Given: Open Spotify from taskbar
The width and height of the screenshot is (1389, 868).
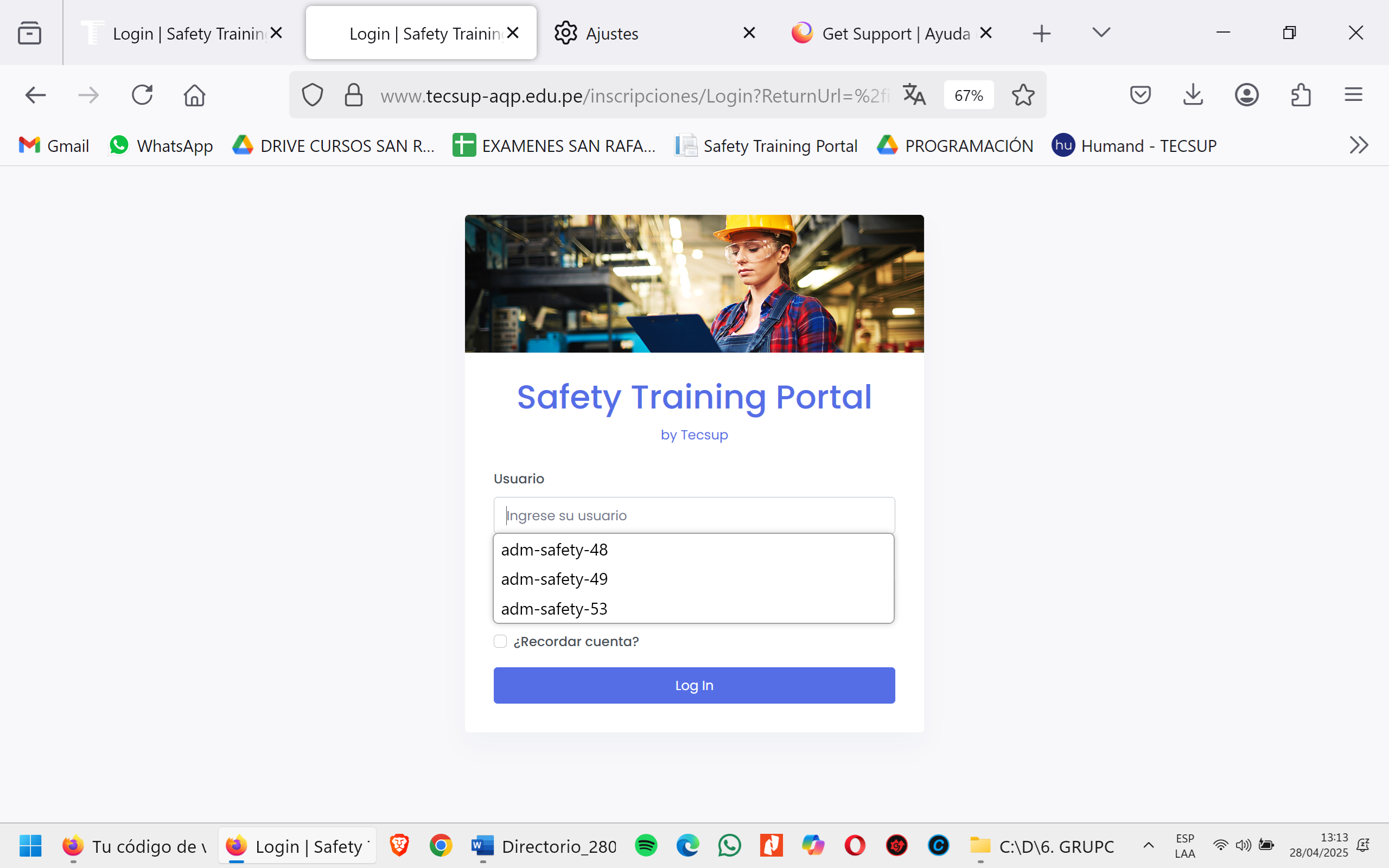Looking at the screenshot, I should (x=646, y=846).
